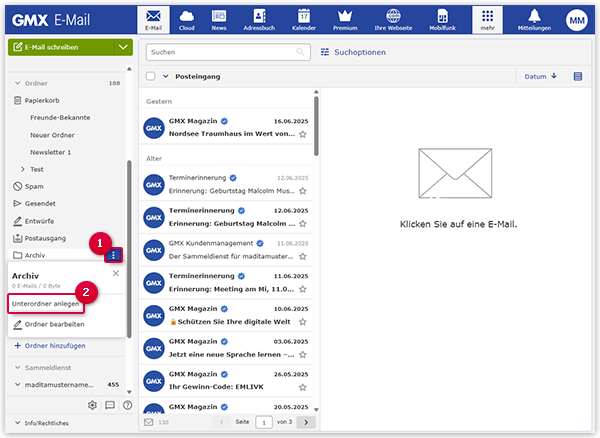Switch the list layout view icon
Viewport: 600px width, 438px height.
click(578, 77)
